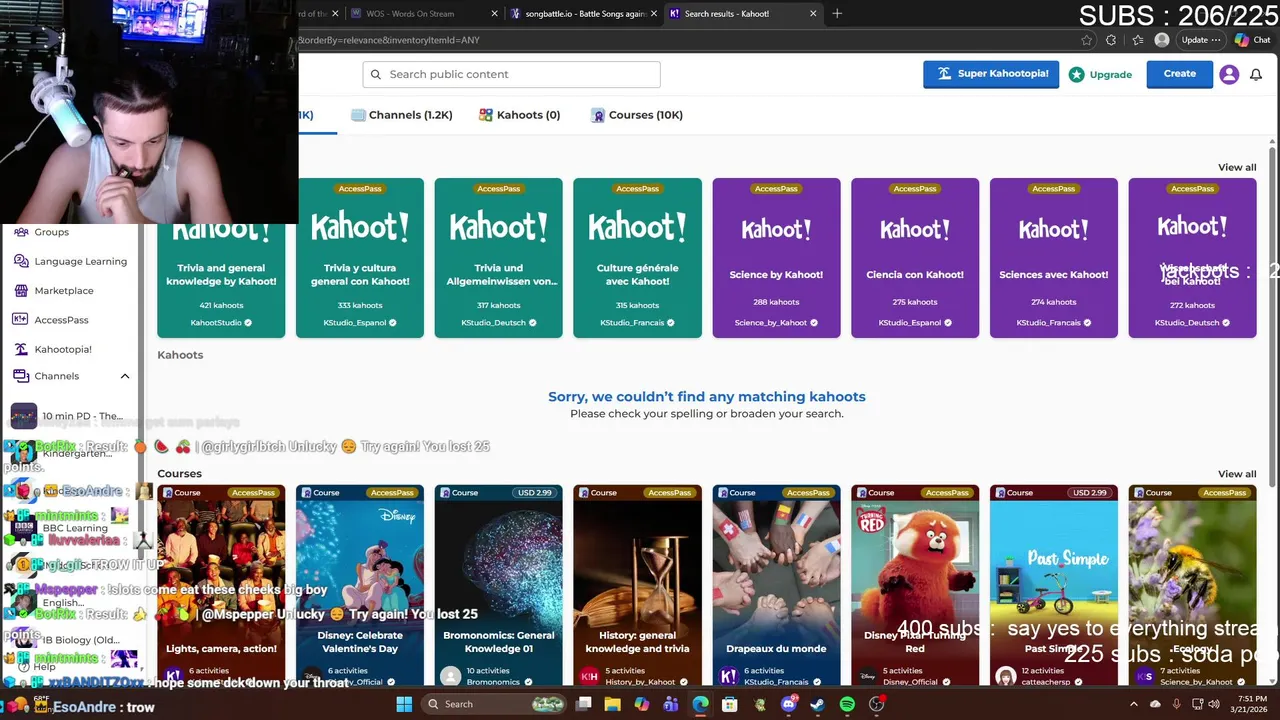Open Sciences avec Kahoot! channel card
This screenshot has height=720, width=1280.
click(1054, 258)
